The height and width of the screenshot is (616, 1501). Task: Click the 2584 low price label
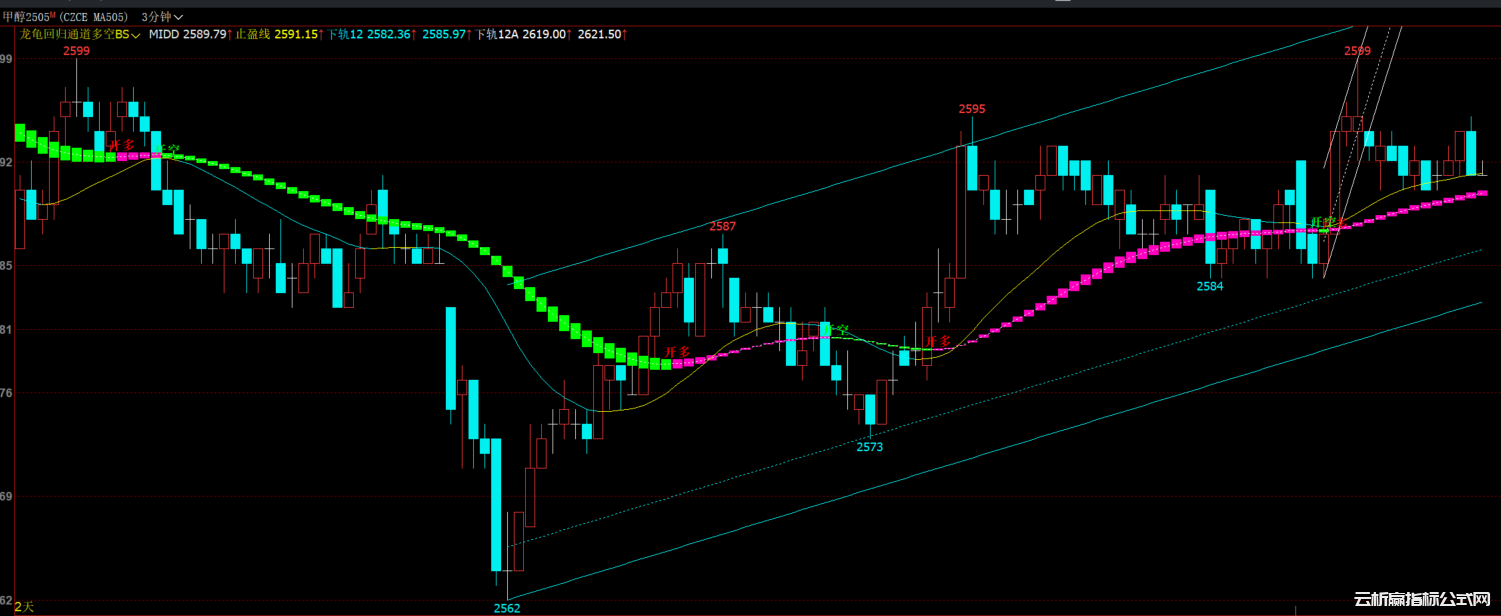click(1210, 286)
